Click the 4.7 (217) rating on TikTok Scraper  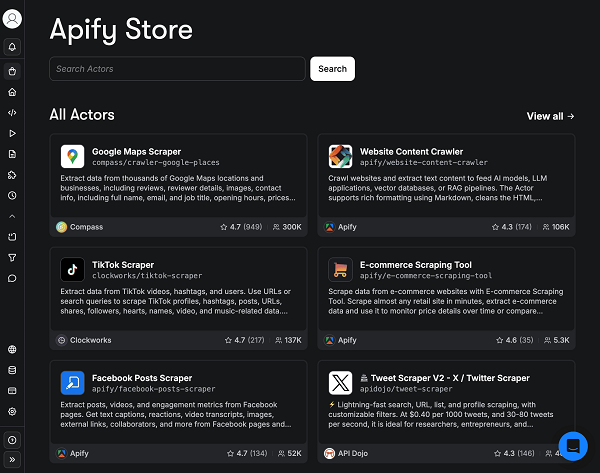pyautogui.click(x=245, y=340)
